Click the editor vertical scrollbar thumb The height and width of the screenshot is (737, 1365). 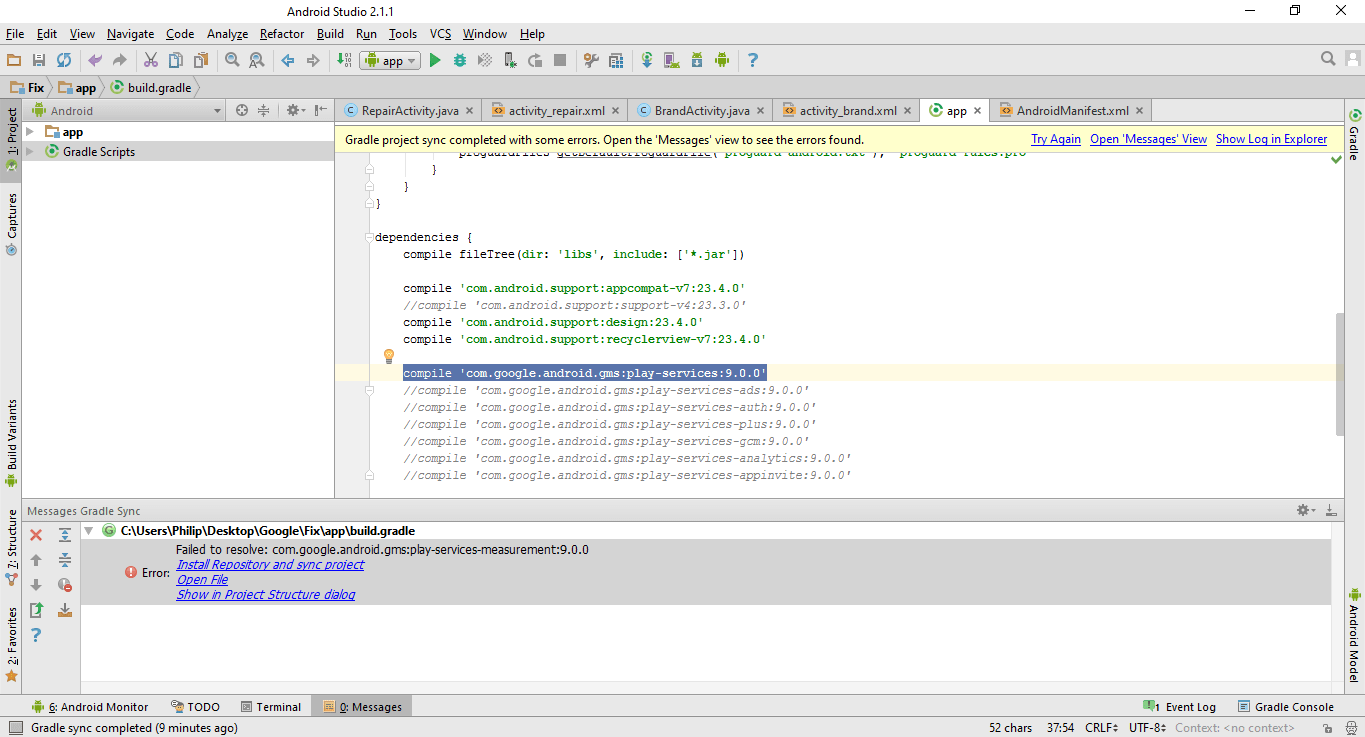coord(1339,375)
